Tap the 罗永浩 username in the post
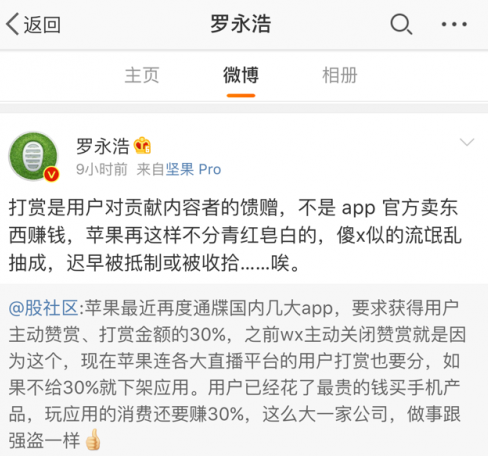Screen dimensions: 488x456 [103, 146]
